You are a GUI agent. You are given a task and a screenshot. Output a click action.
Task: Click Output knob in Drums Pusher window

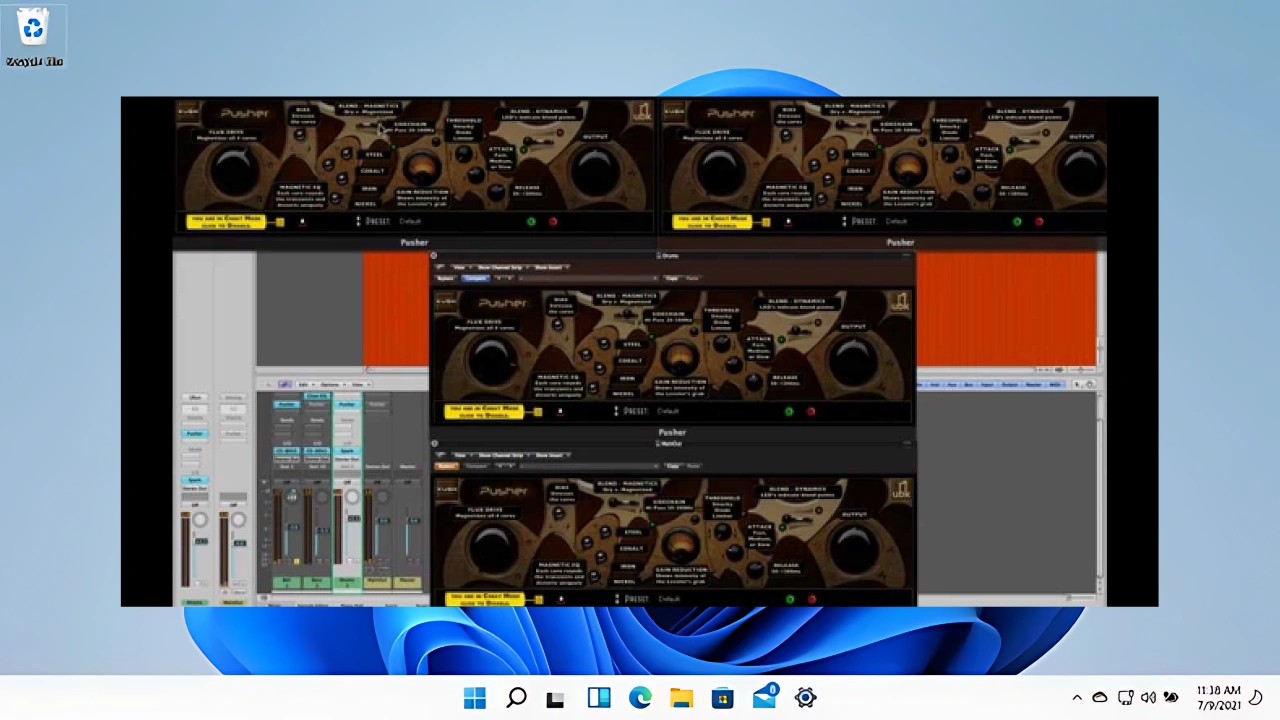853,360
